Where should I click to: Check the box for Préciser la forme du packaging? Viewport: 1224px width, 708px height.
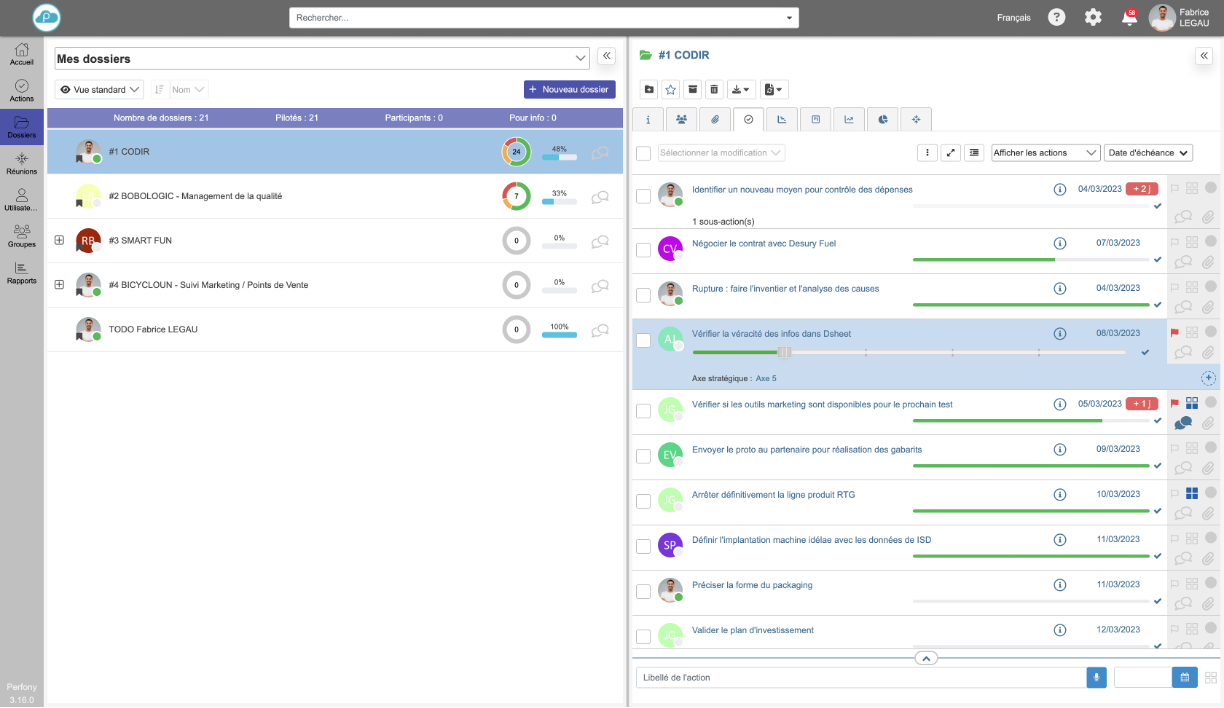(643, 591)
